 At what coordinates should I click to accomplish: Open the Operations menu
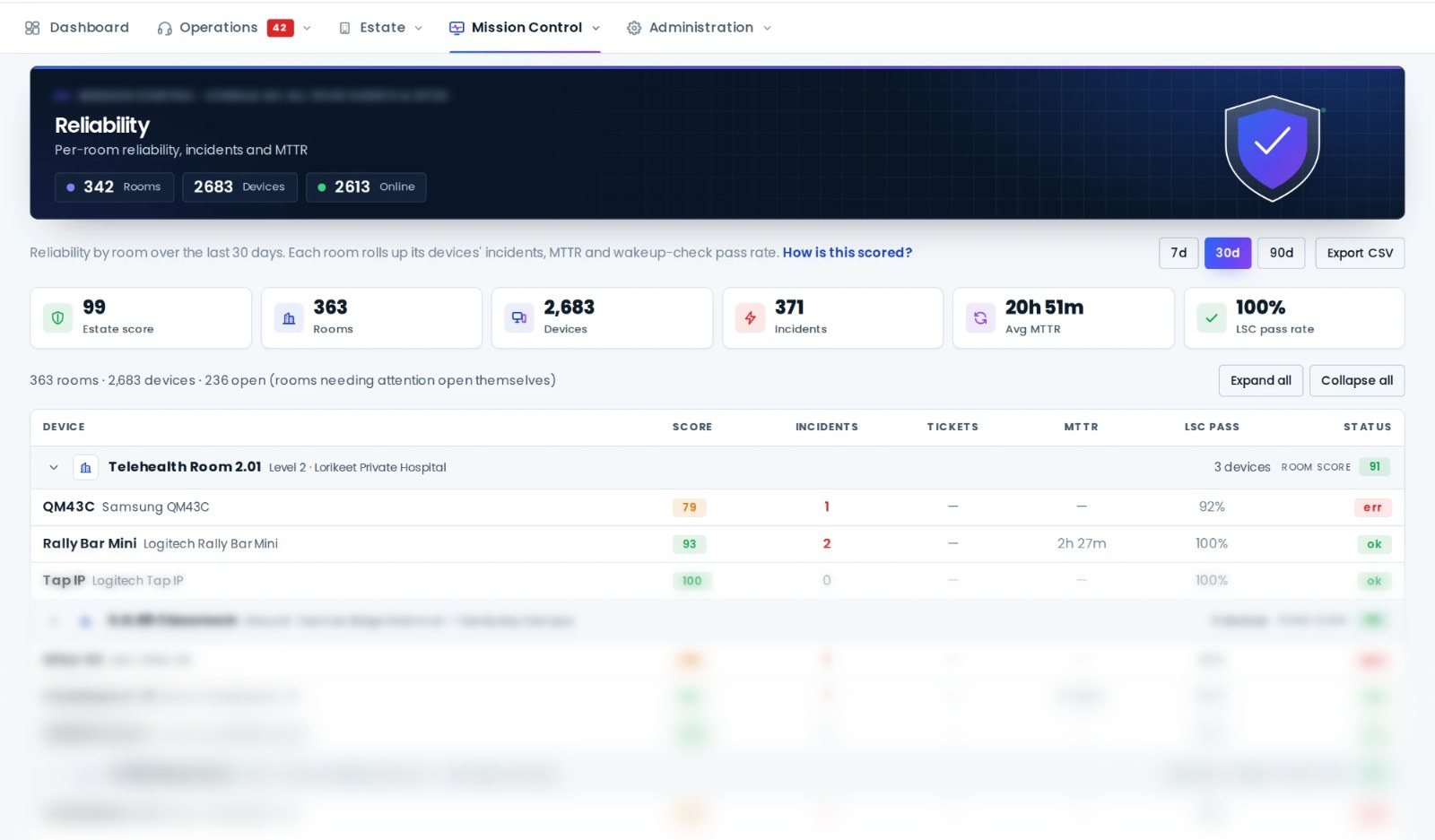(234, 28)
